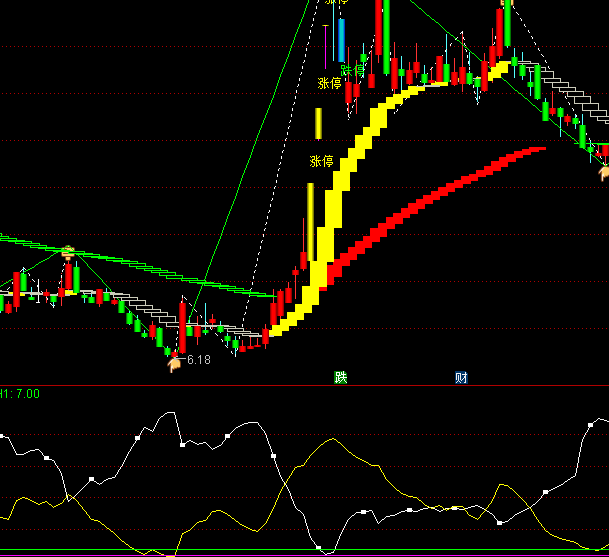Click the short yellow limit-up bar between 涨停 labels
The width and height of the screenshot is (609, 557).
click(318, 123)
